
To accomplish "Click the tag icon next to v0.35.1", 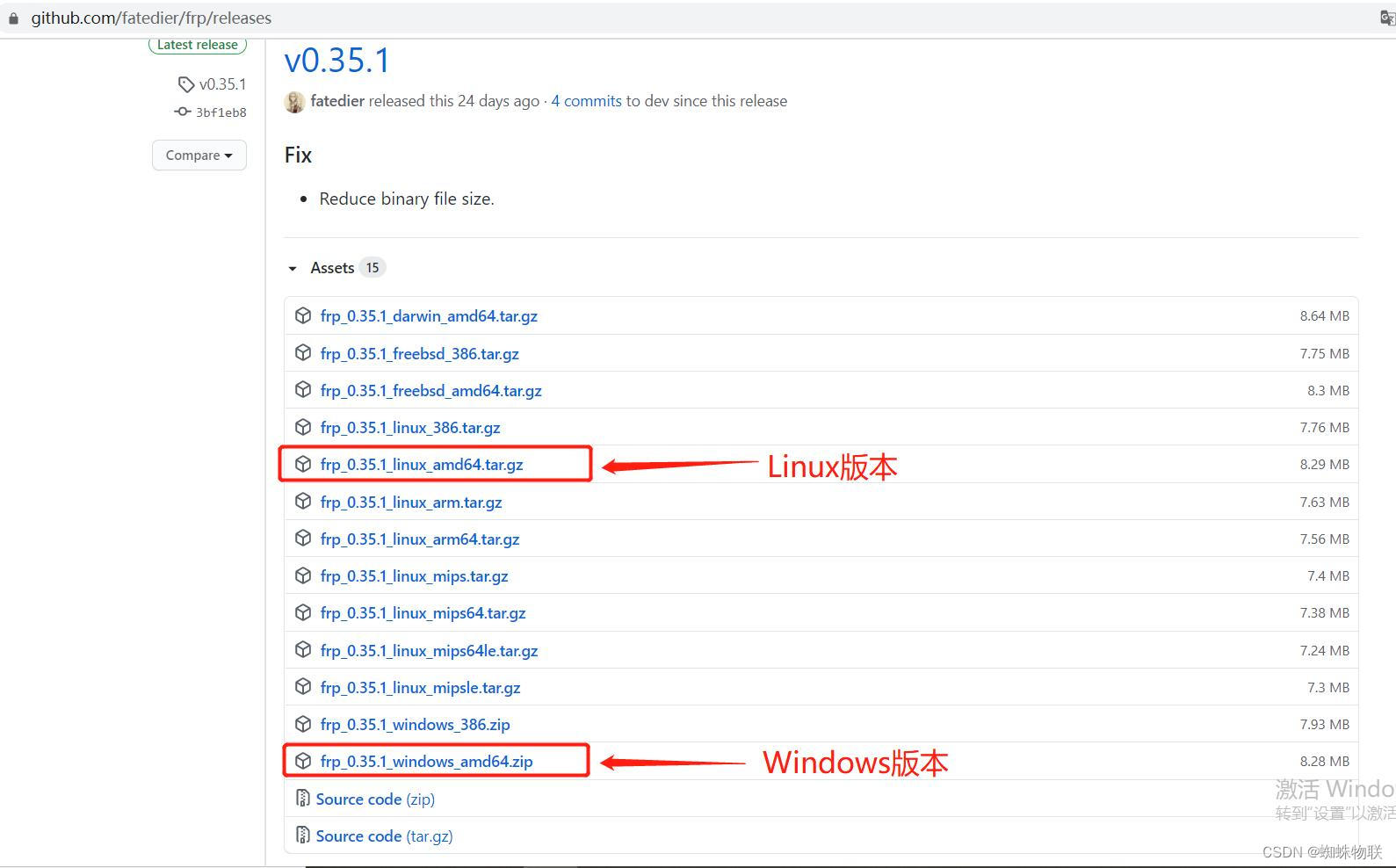I will (x=185, y=84).
